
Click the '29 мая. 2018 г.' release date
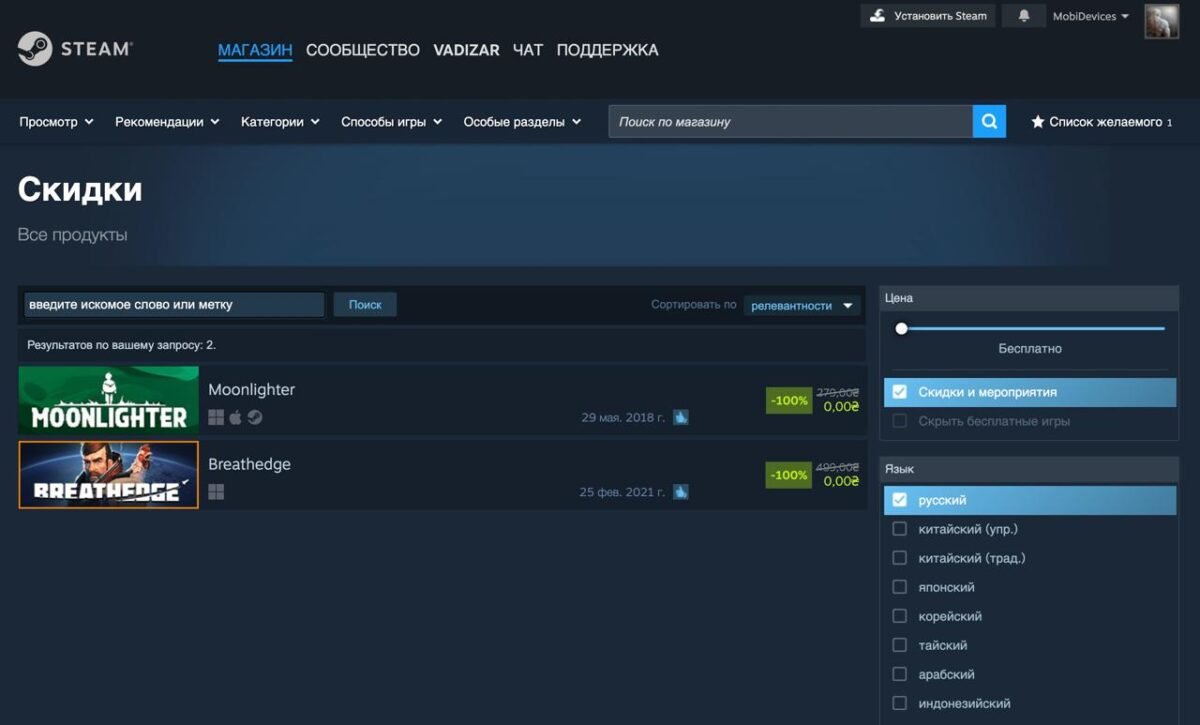click(623, 417)
